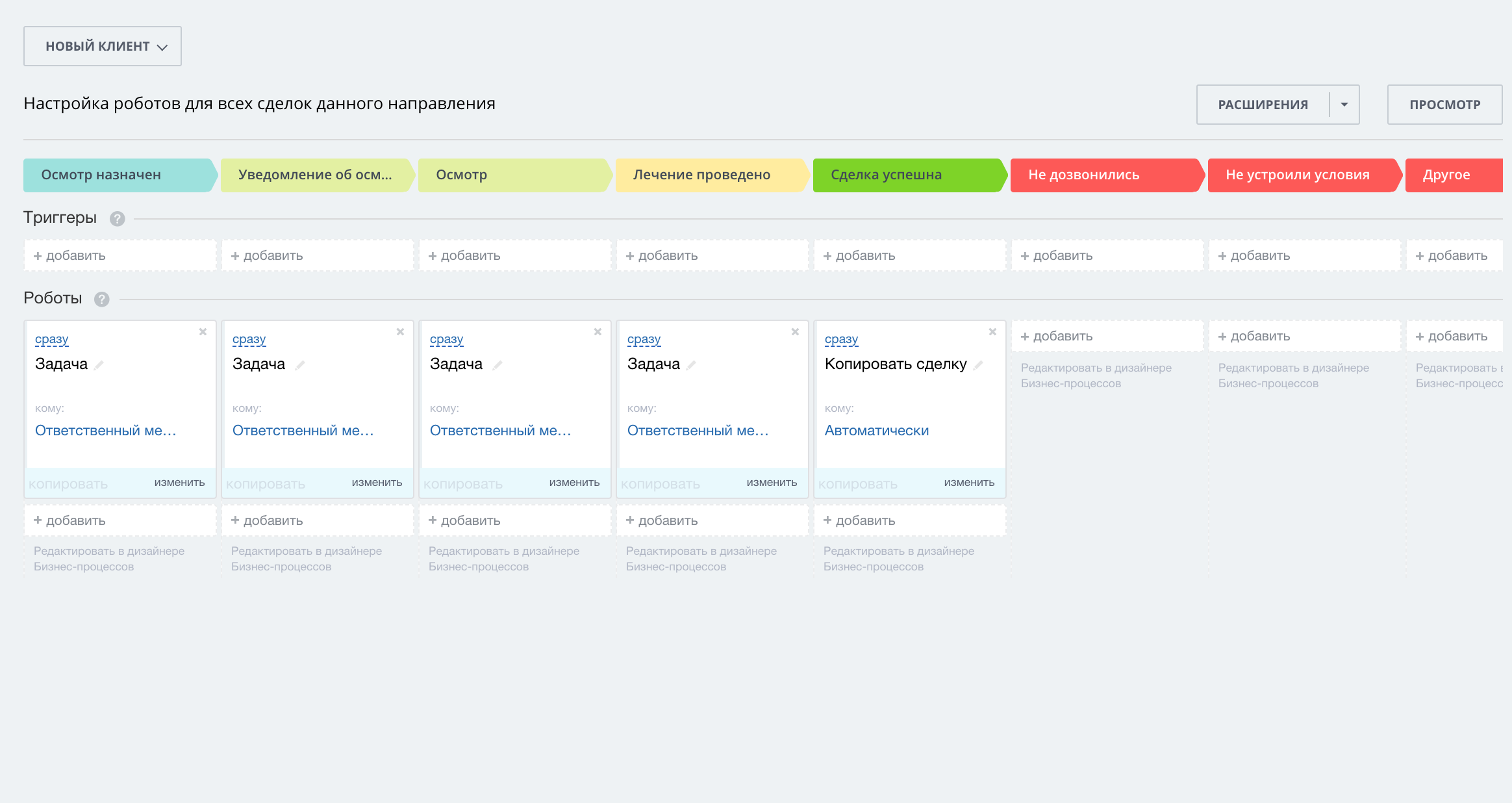The width and height of the screenshot is (1512, 803).
Task: Open Автоматически recipient link
Action: (876, 431)
